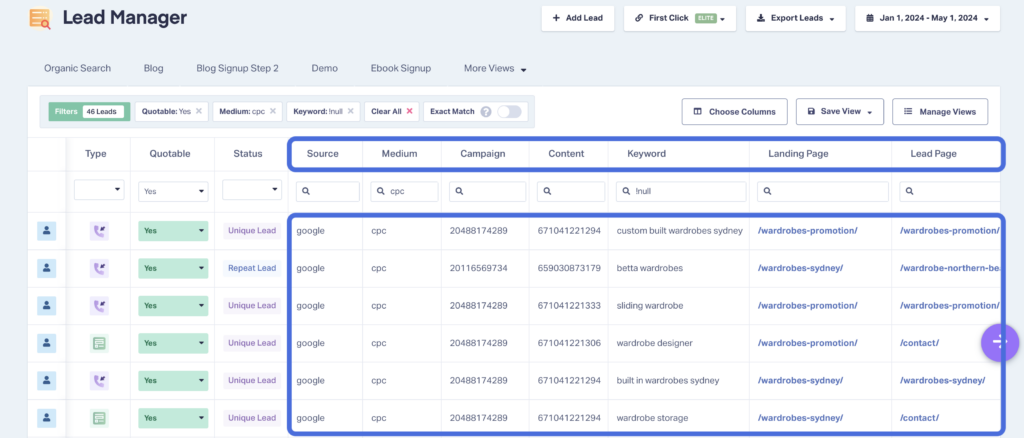Open contact icon for sliding wardrobe row
The width and height of the screenshot is (1024, 438).
[46, 305]
